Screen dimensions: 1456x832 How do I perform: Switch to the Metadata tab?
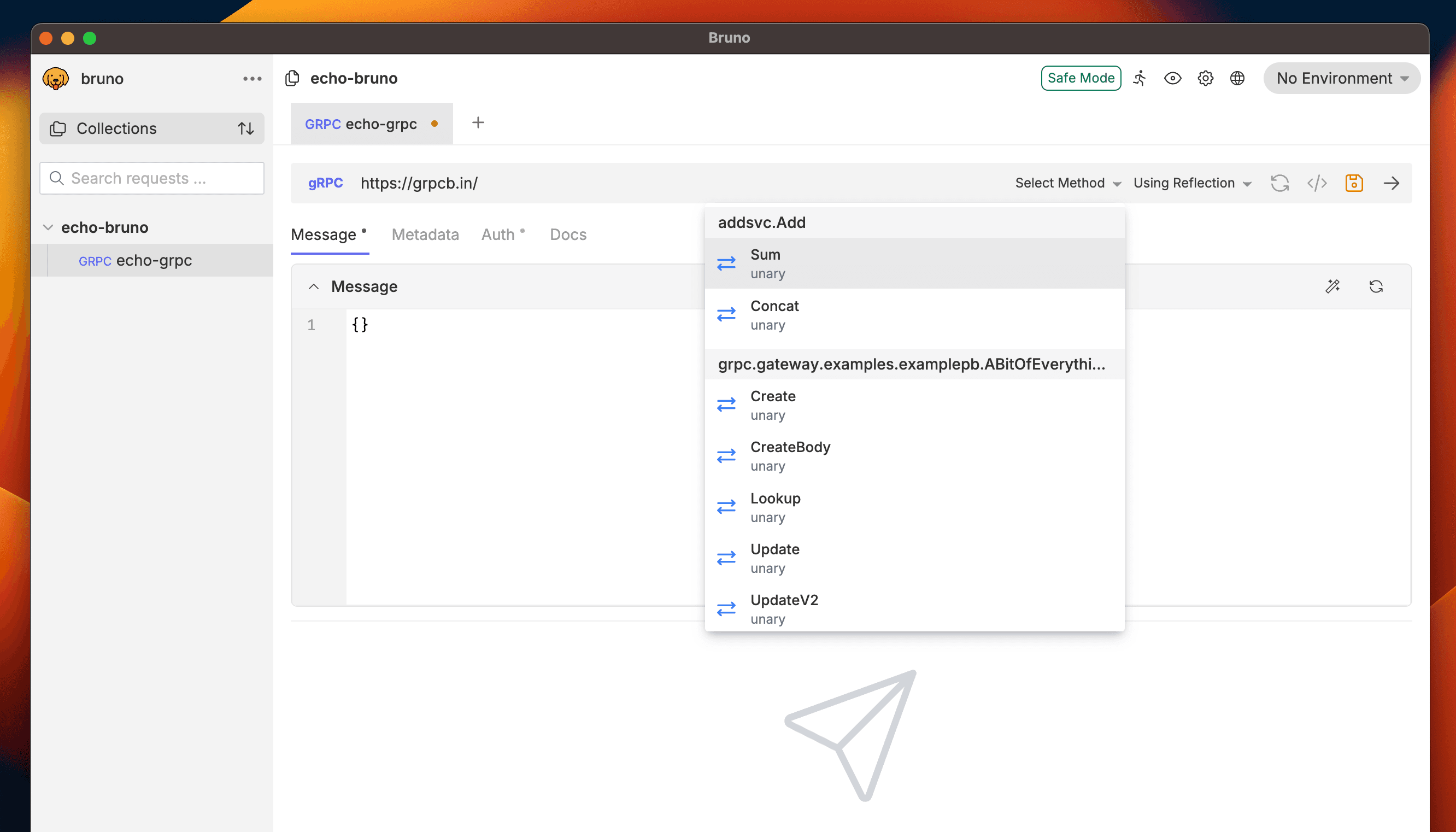425,235
